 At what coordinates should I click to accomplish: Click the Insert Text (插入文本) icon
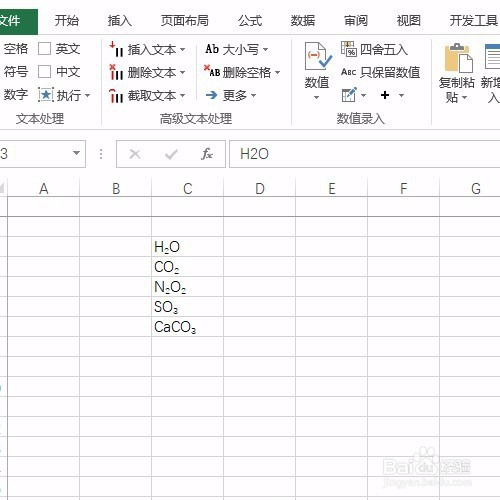(x=116, y=49)
